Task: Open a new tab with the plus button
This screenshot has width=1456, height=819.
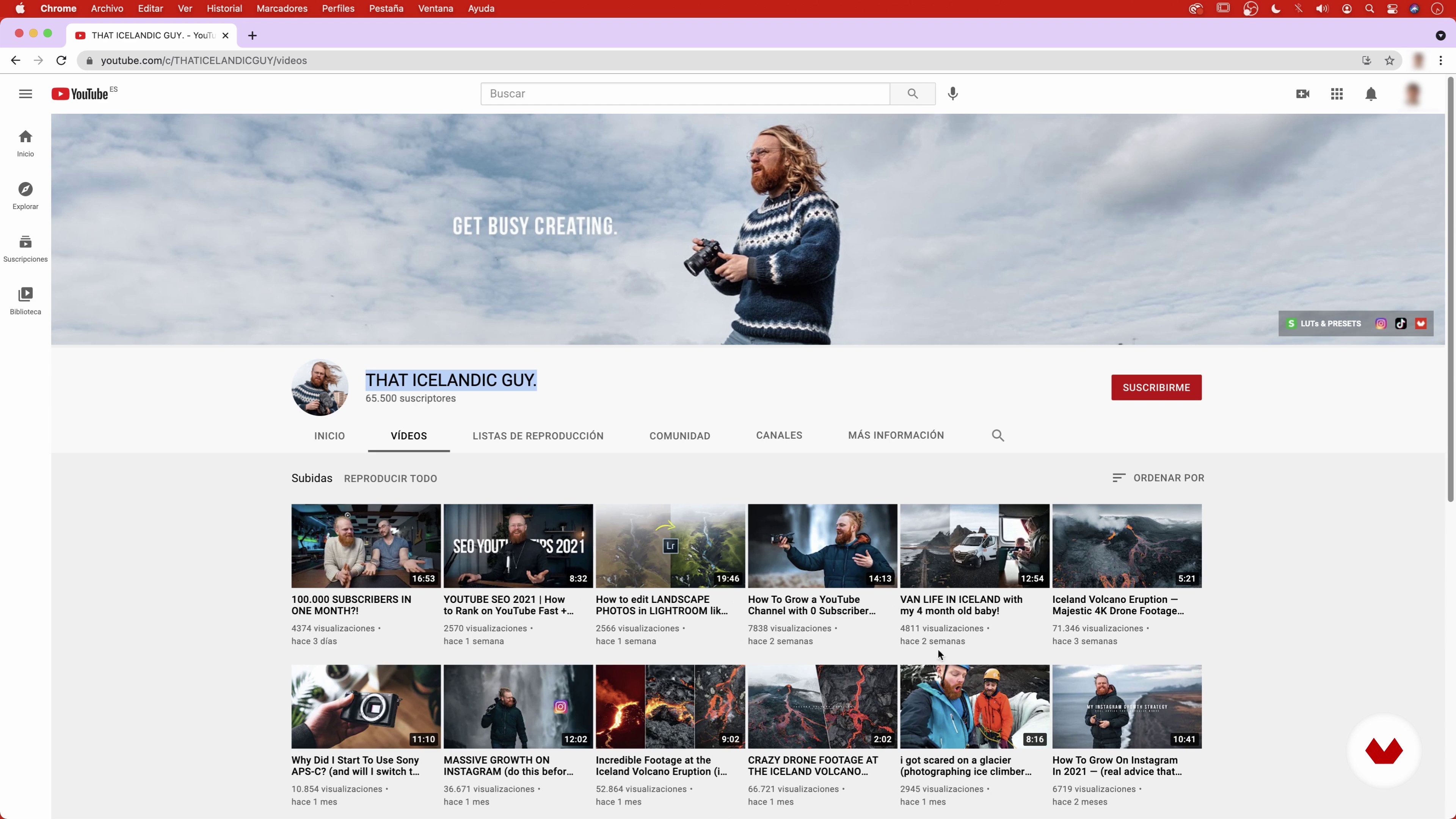Action: pyautogui.click(x=253, y=36)
